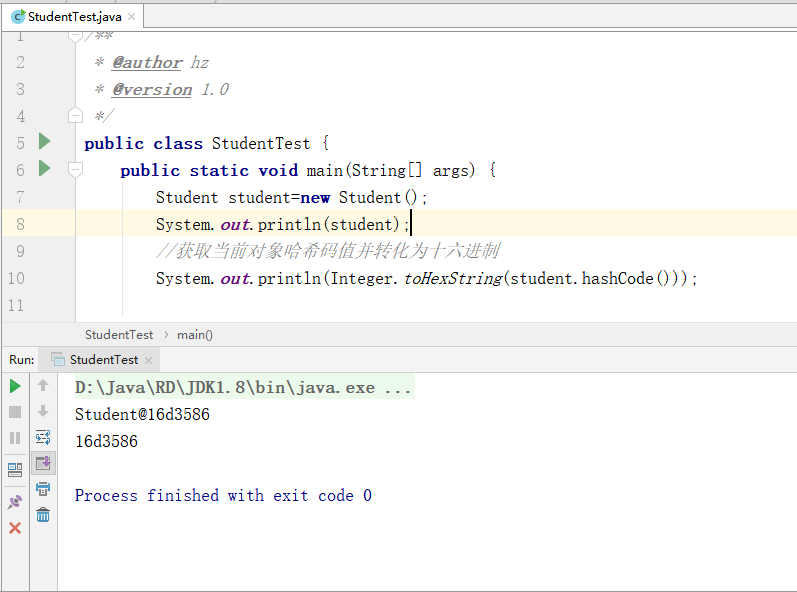Collapse the main method fold at line 6
Image resolution: width=797 pixels, height=592 pixels.
click(x=75, y=169)
